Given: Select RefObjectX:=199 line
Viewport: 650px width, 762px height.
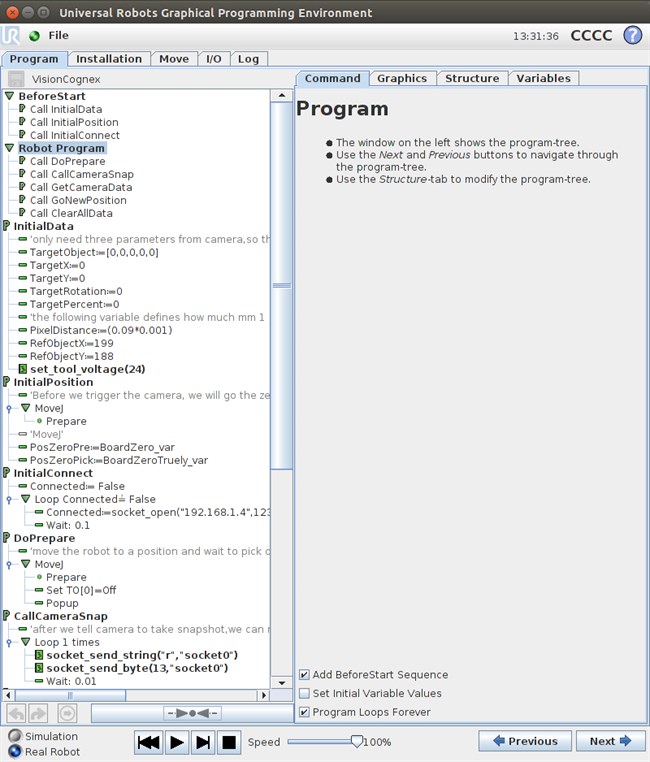Looking at the screenshot, I should click(71, 343).
